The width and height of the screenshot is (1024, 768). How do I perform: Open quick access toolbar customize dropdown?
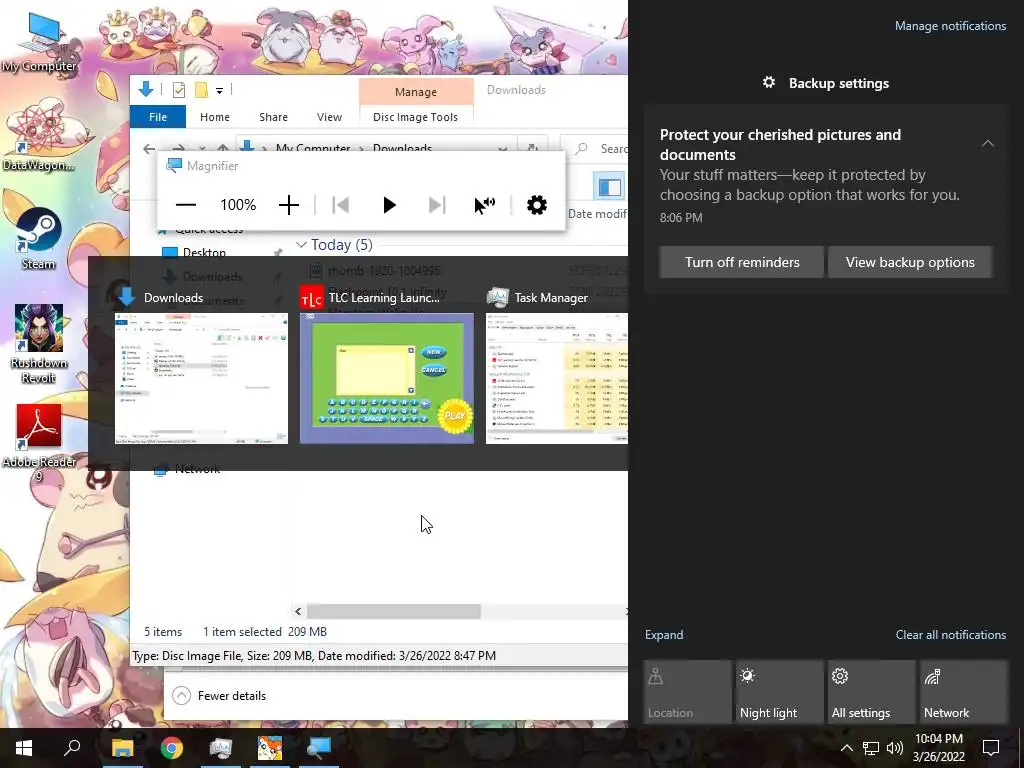pos(219,90)
